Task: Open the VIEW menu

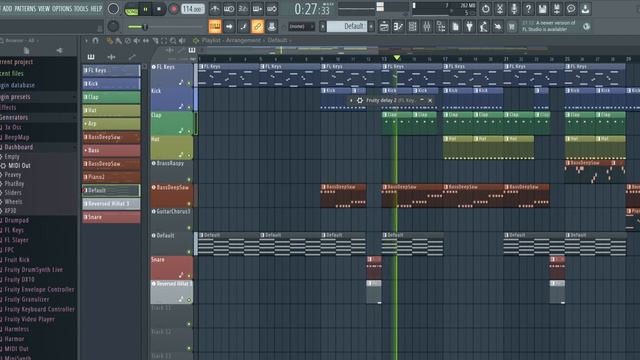Action: 44,9
